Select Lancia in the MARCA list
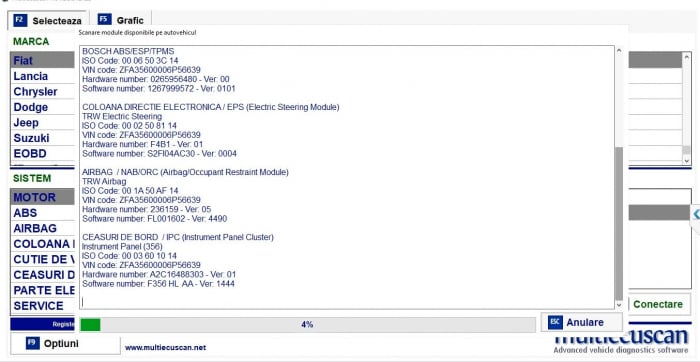The height and width of the screenshot is (362, 700). click(42, 76)
